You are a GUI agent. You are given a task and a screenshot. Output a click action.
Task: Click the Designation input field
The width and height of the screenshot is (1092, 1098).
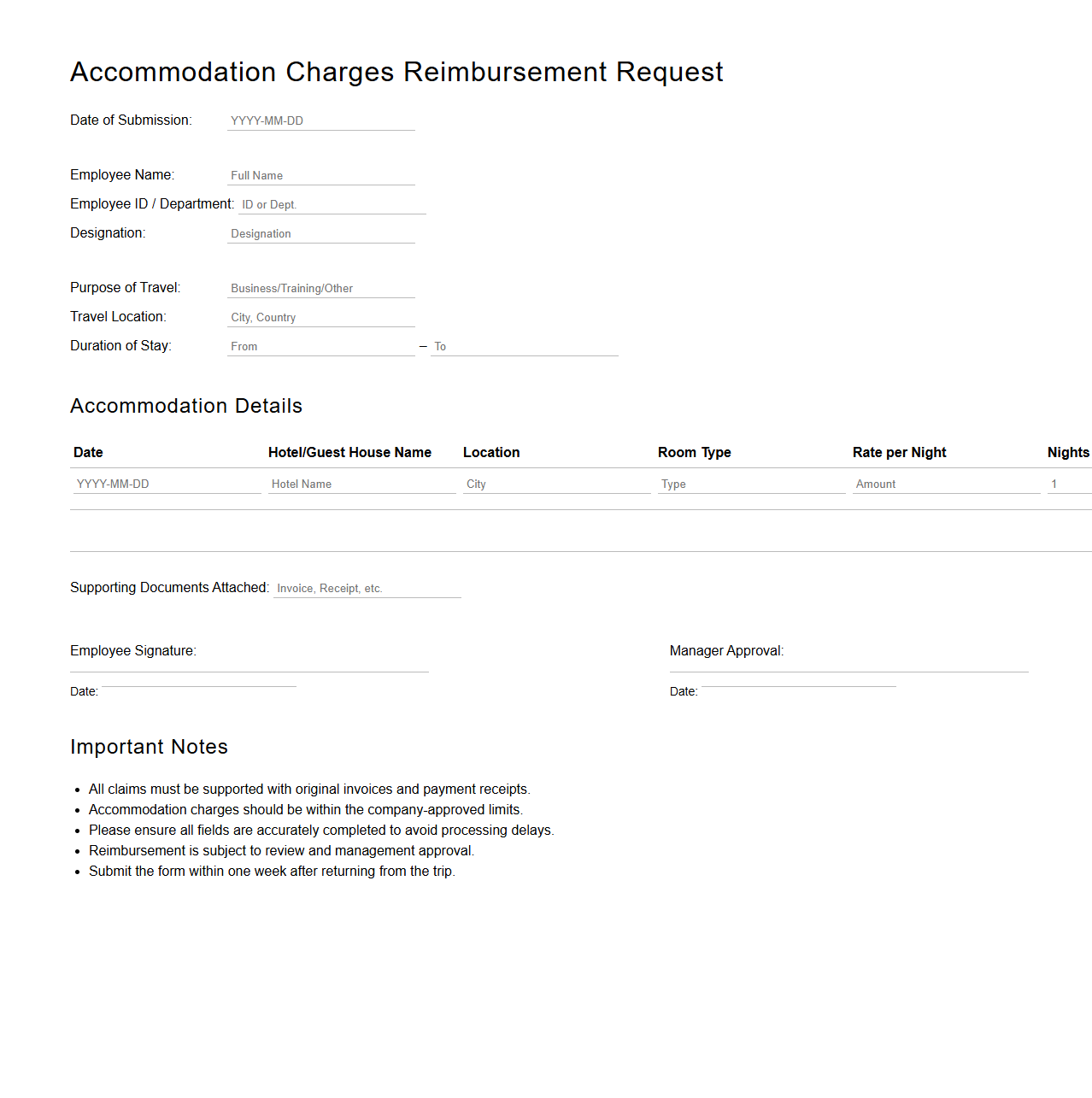[x=320, y=233]
